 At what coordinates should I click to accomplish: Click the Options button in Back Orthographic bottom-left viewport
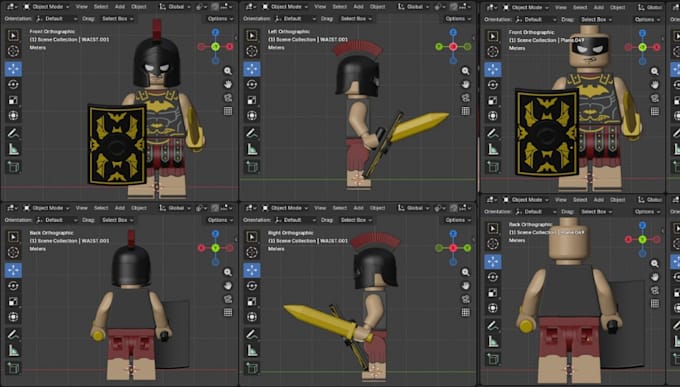point(220,220)
